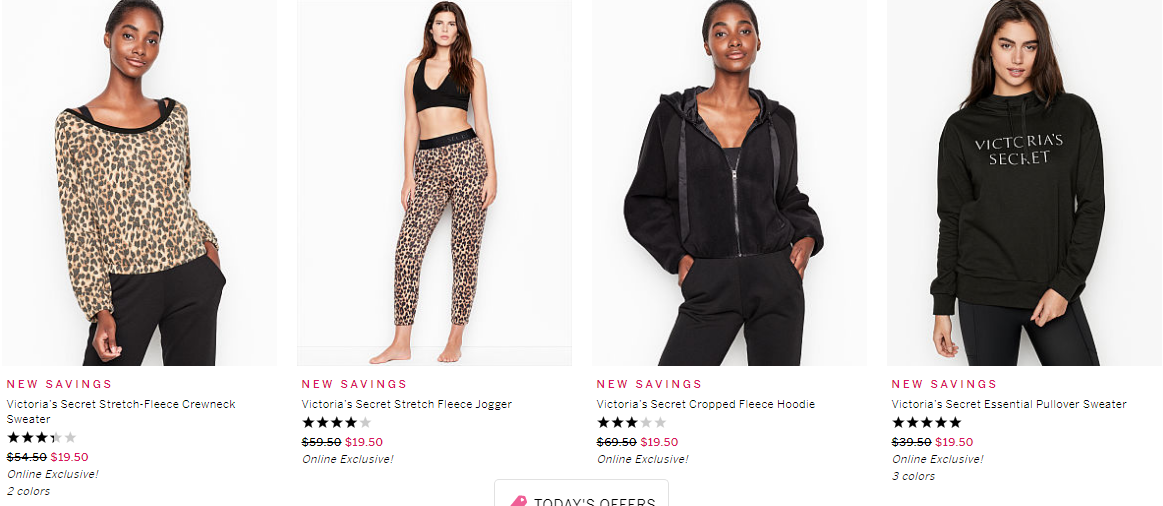Click the $19.50 sale price of Crewneck Sweater
Viewport: 1163px width, 506px height.
(70, 457)
